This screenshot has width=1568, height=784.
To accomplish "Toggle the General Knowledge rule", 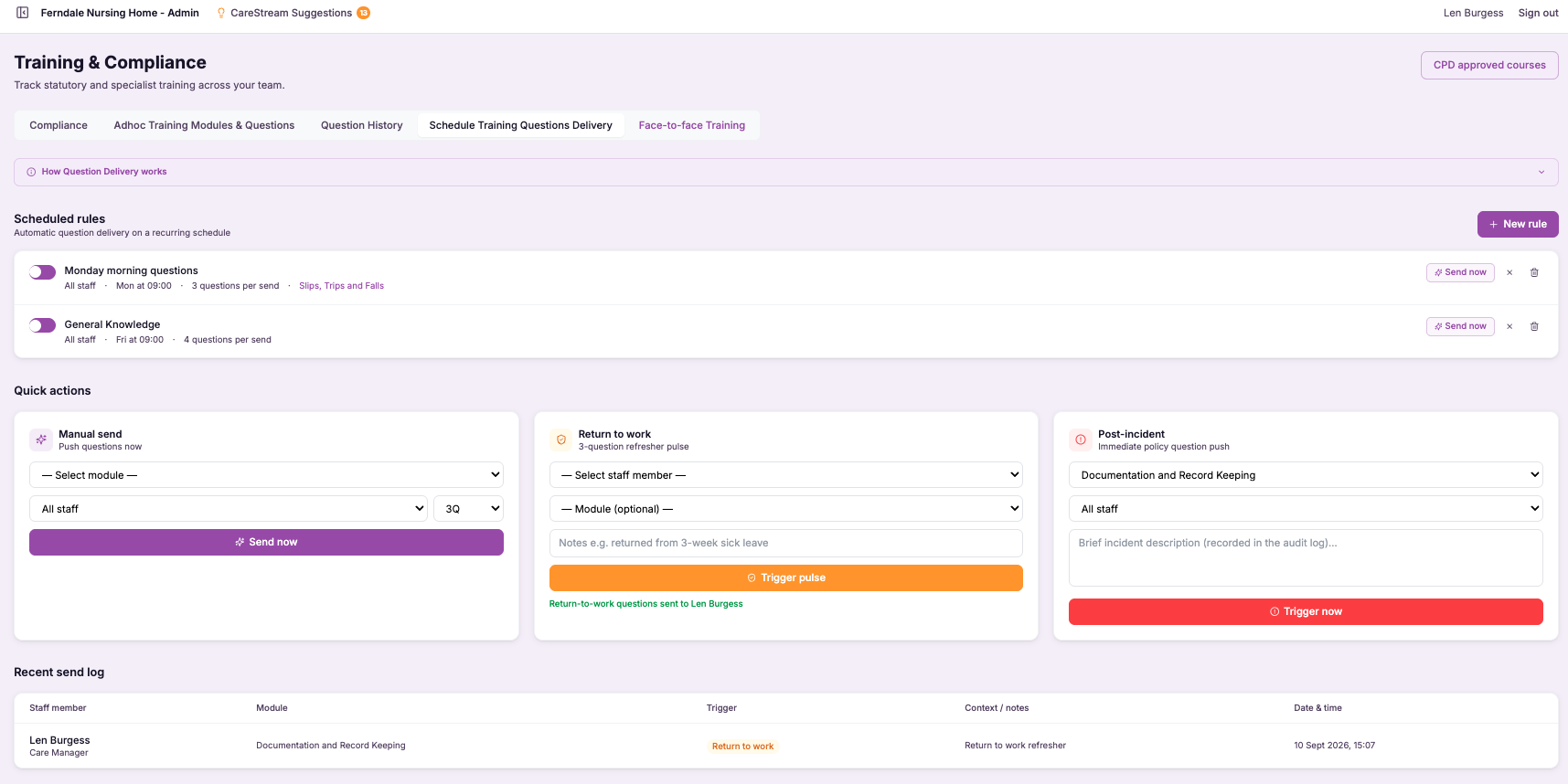I will [42, 325].
